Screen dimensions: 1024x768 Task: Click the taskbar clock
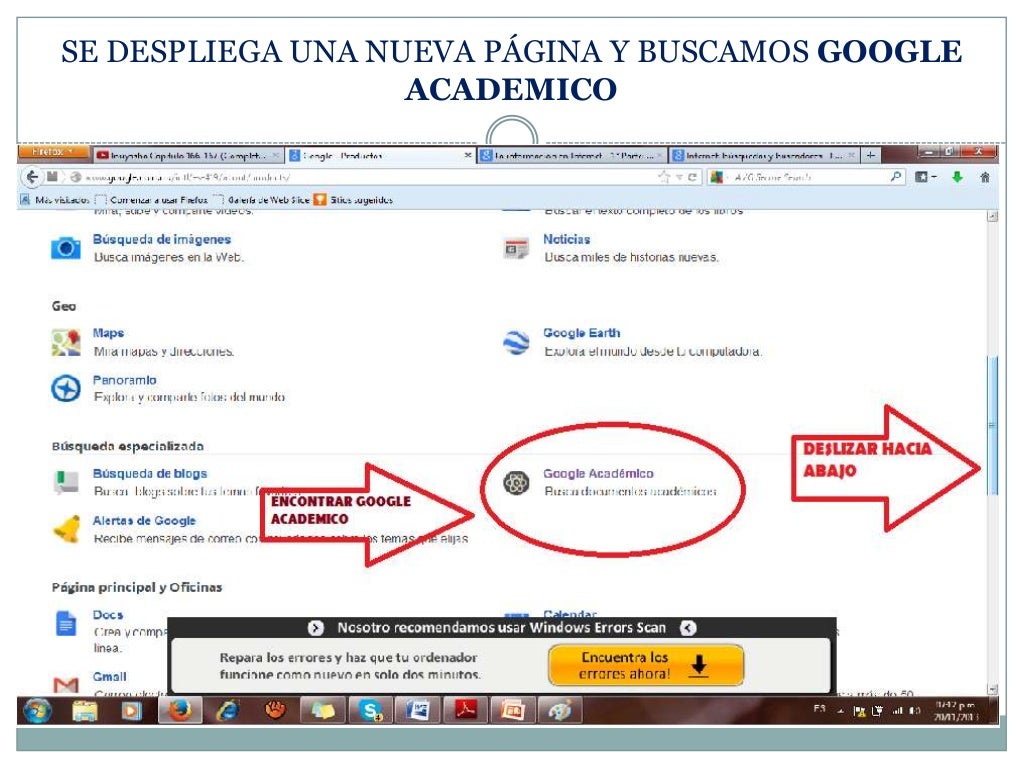pos(956,711)
